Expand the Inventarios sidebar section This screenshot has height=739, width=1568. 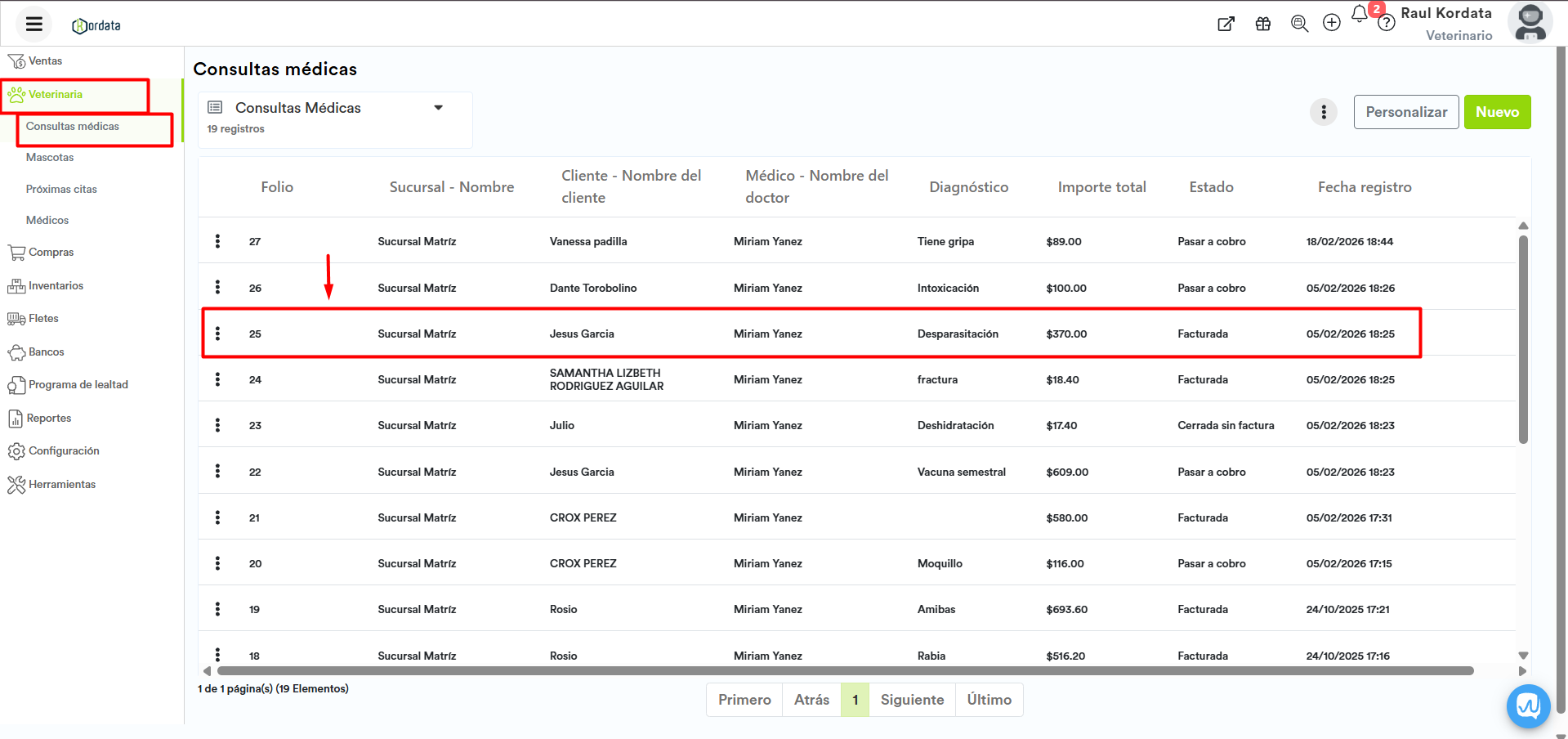click(x=56, y=286)
